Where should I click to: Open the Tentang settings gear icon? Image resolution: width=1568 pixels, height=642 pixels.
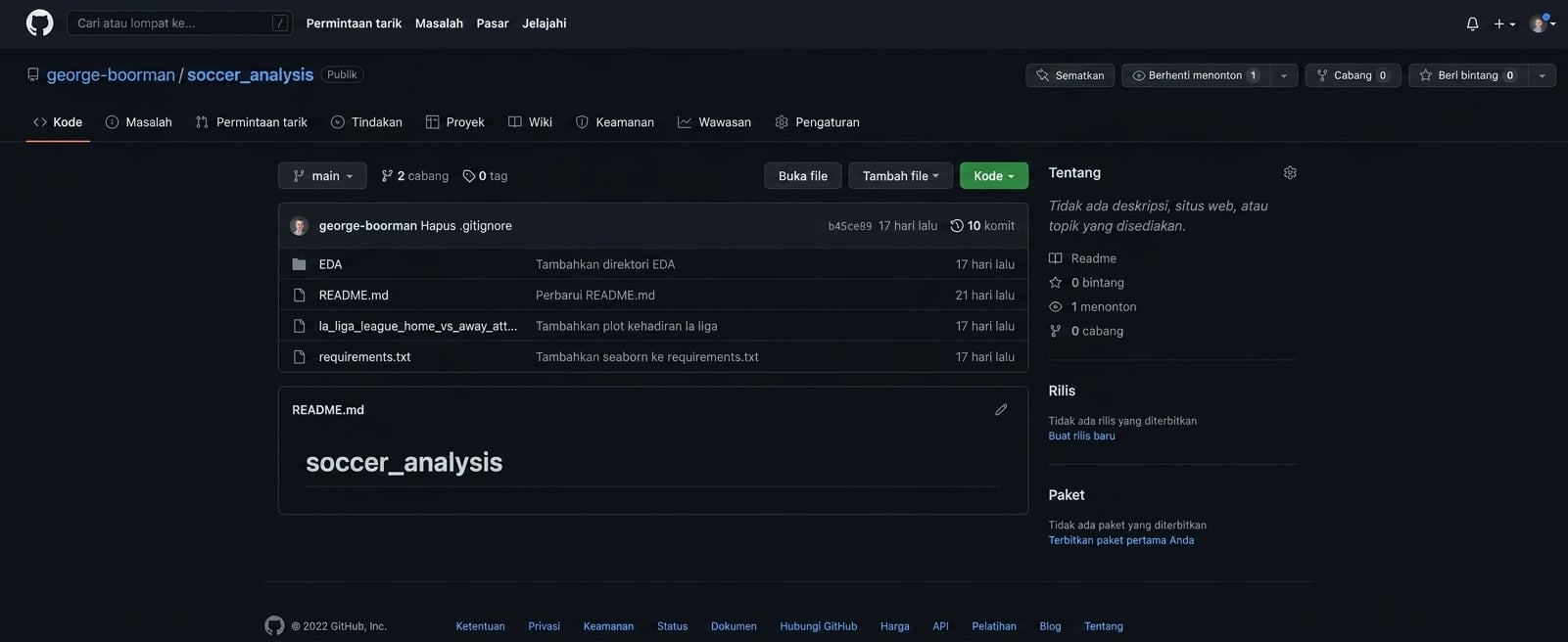point(1290,173)
